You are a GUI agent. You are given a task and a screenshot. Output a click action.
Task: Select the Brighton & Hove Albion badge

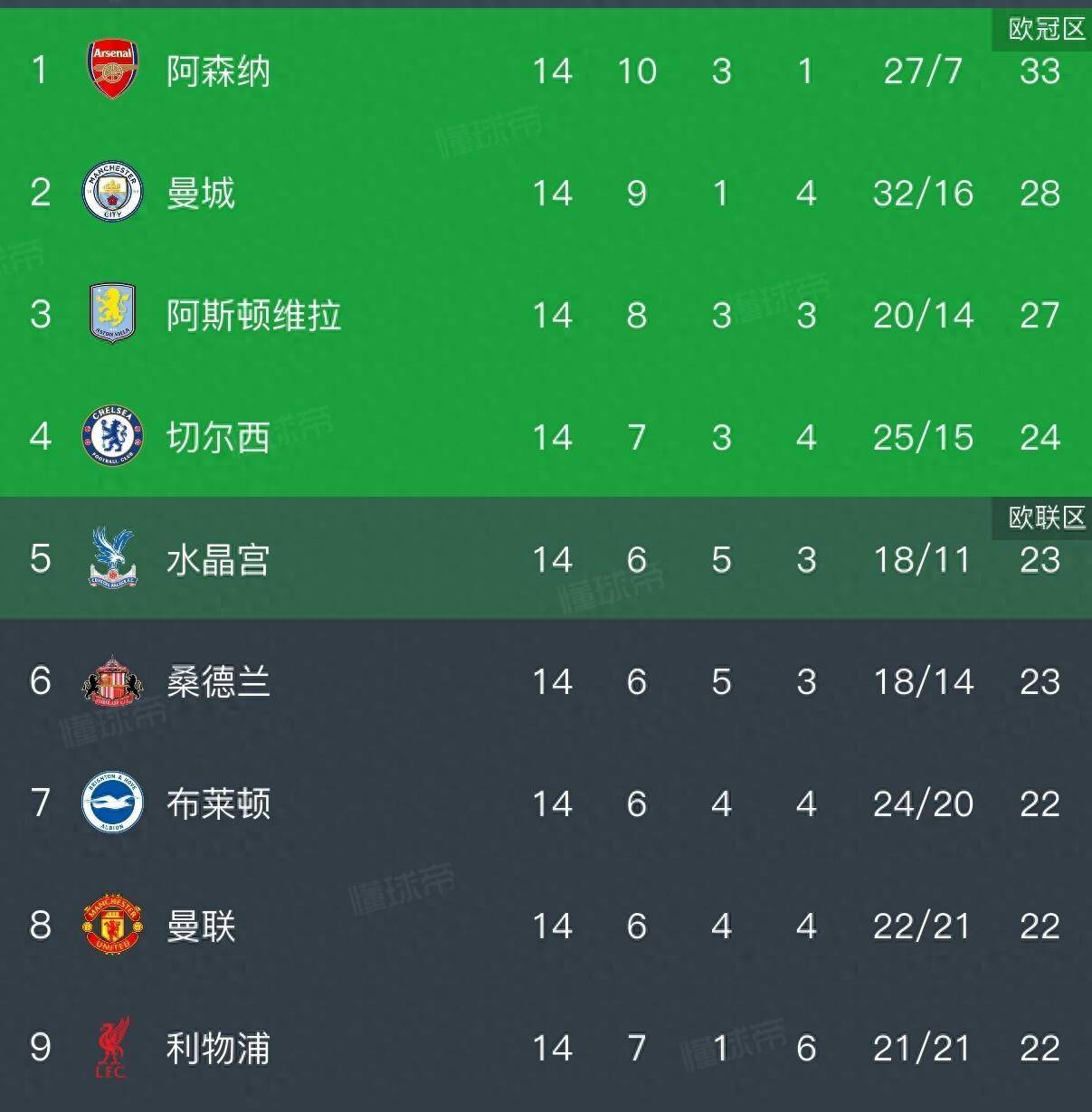point(112,803)
